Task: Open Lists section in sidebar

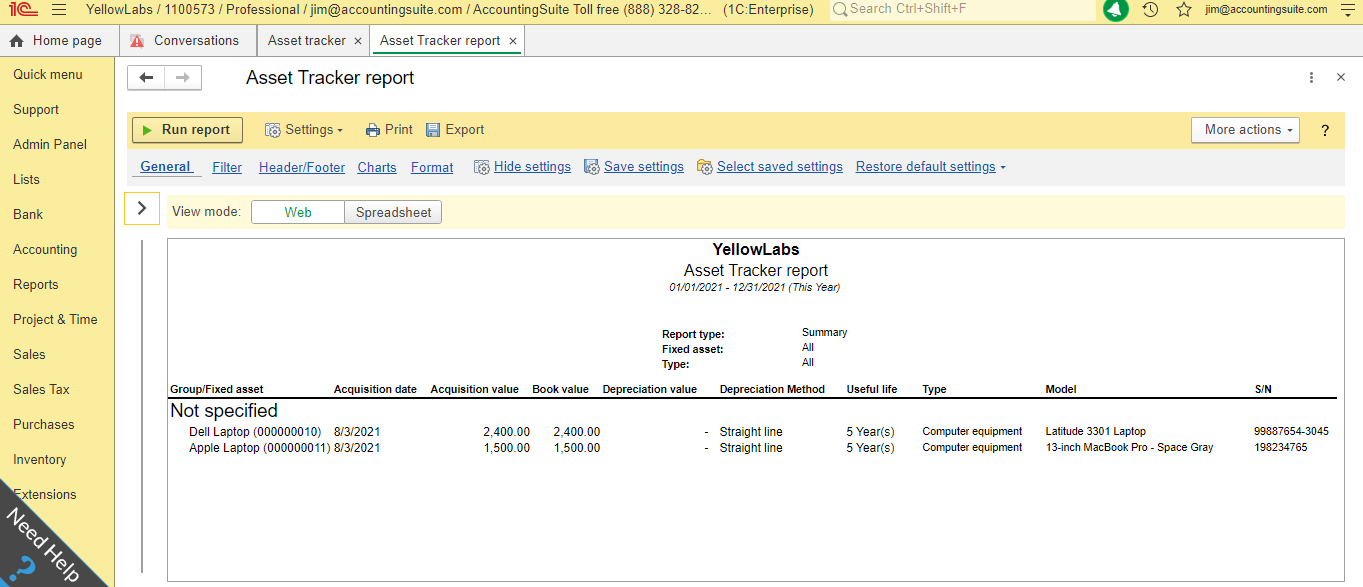Action: tap(26, 179)
